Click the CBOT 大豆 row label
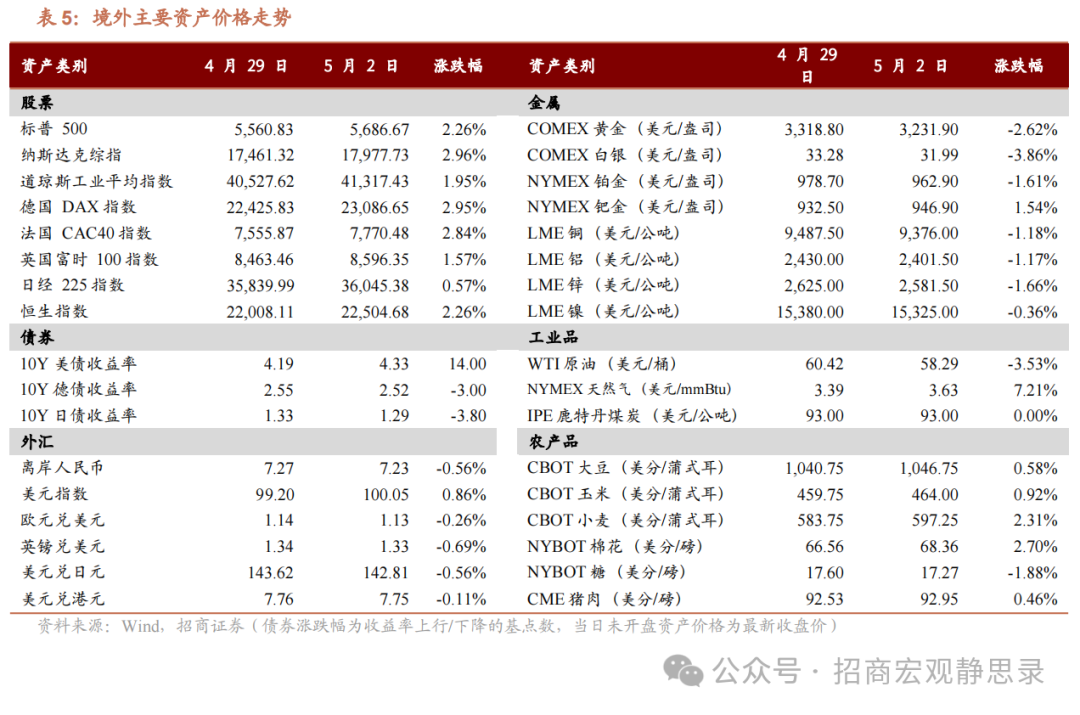The width and height of the screenshot is (1080, 715). [625, 468]
